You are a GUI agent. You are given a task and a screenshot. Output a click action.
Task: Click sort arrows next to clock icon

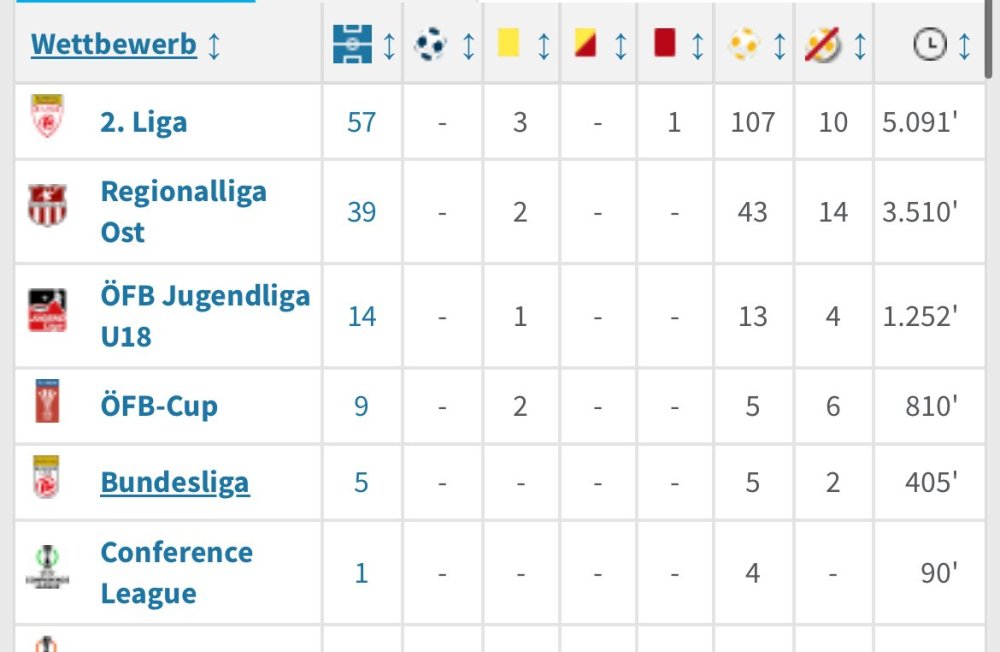[x=964, y=45]
